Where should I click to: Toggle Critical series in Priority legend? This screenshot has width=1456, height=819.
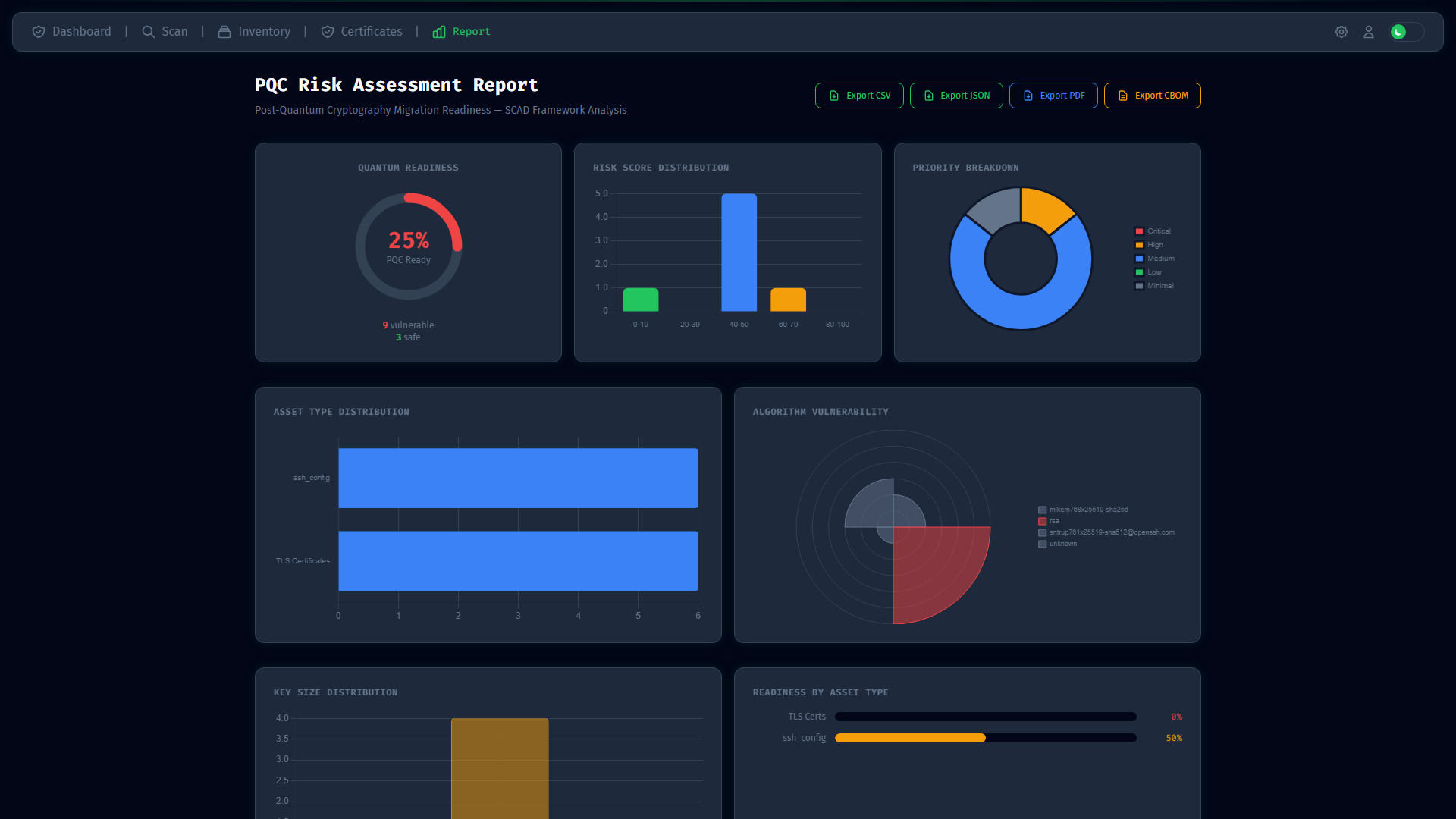[x=1153, y=231]
